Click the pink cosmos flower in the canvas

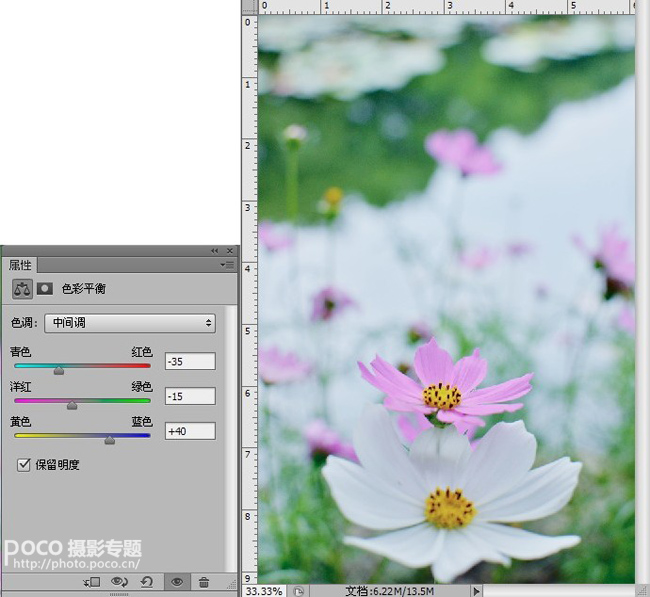pyautogui.click(x=445, y=386)
